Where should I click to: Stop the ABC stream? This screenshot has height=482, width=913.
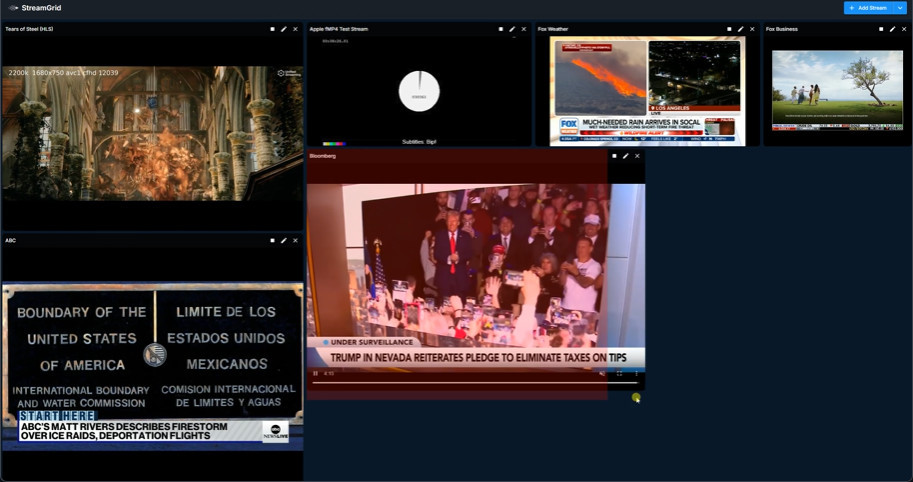(x=273, y=240)
